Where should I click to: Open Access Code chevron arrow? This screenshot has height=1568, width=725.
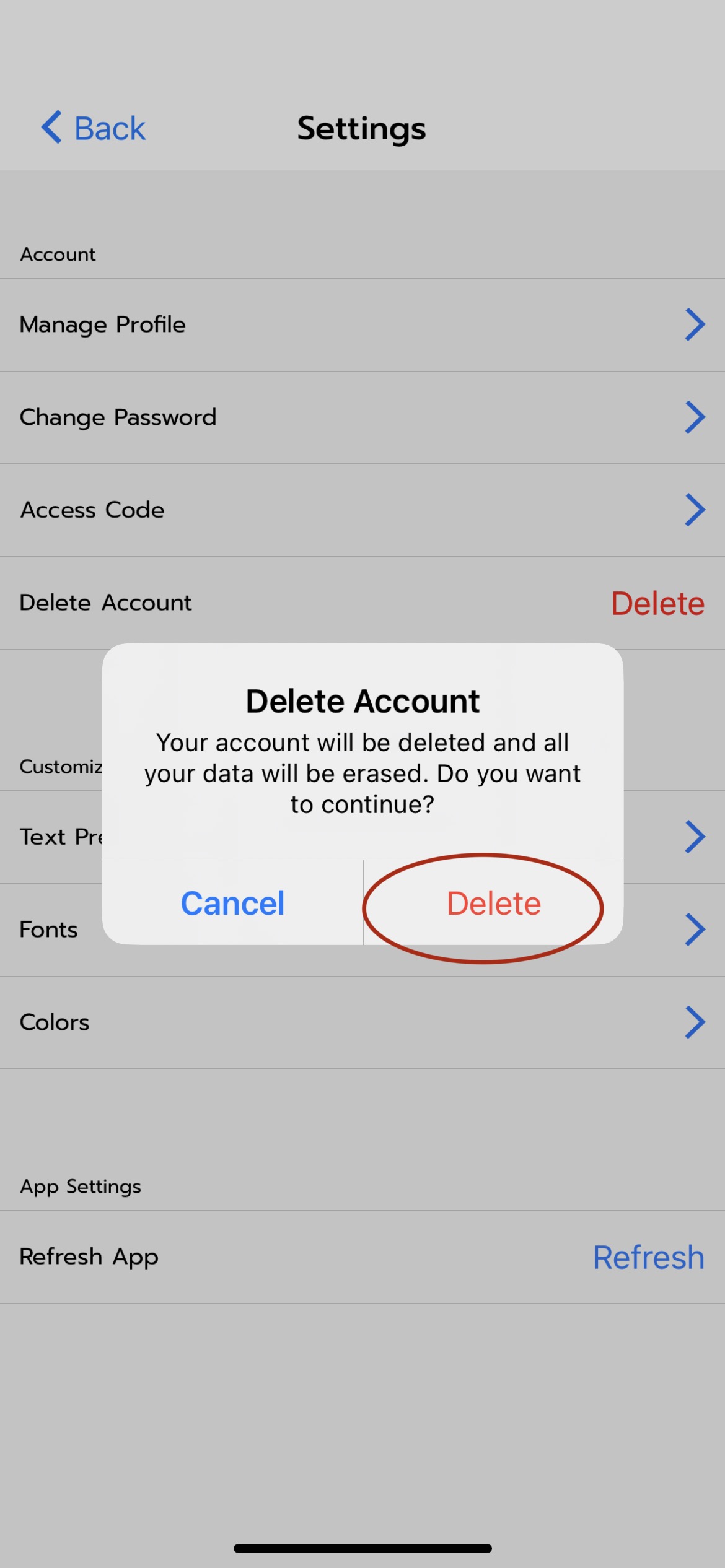pos(695,510)
